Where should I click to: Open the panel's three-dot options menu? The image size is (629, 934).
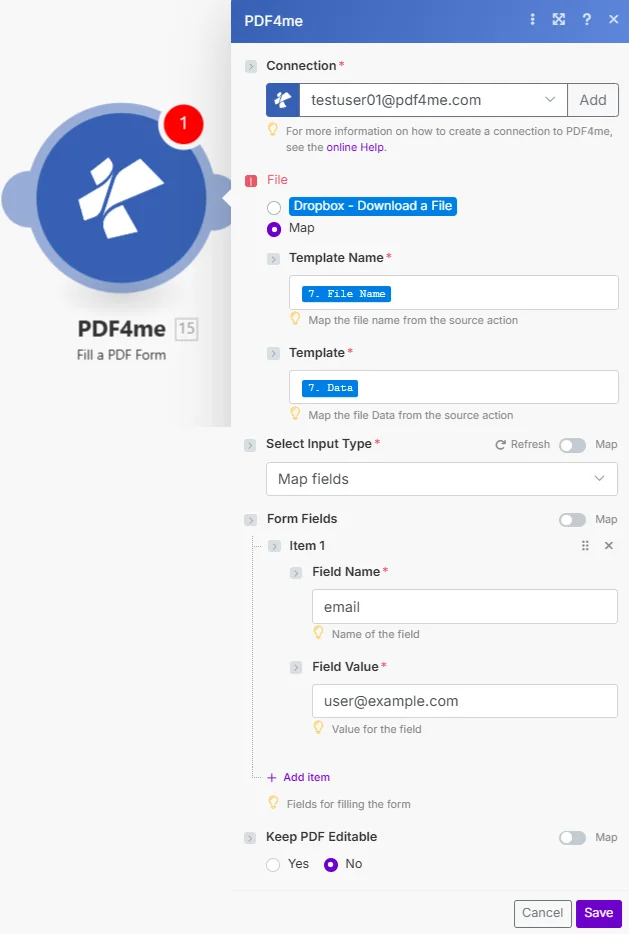(533, 20)
